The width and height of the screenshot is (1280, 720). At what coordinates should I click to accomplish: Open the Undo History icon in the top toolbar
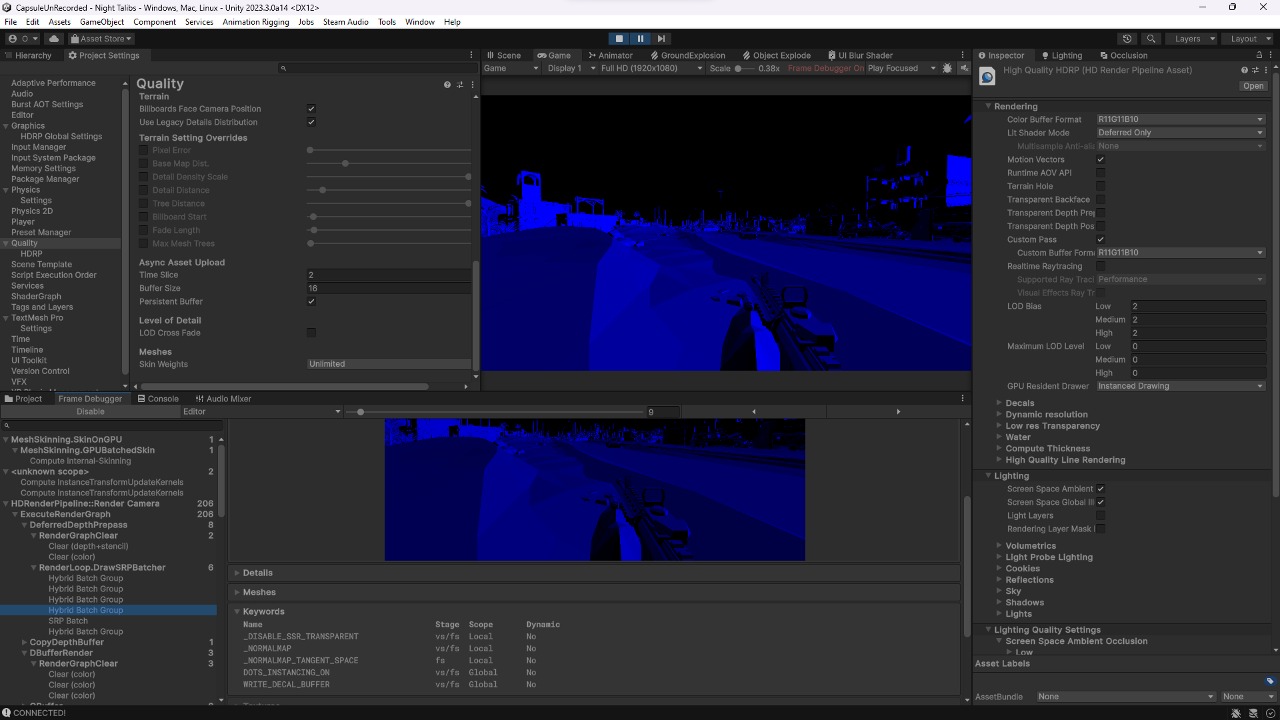[x=1127, y=38]
